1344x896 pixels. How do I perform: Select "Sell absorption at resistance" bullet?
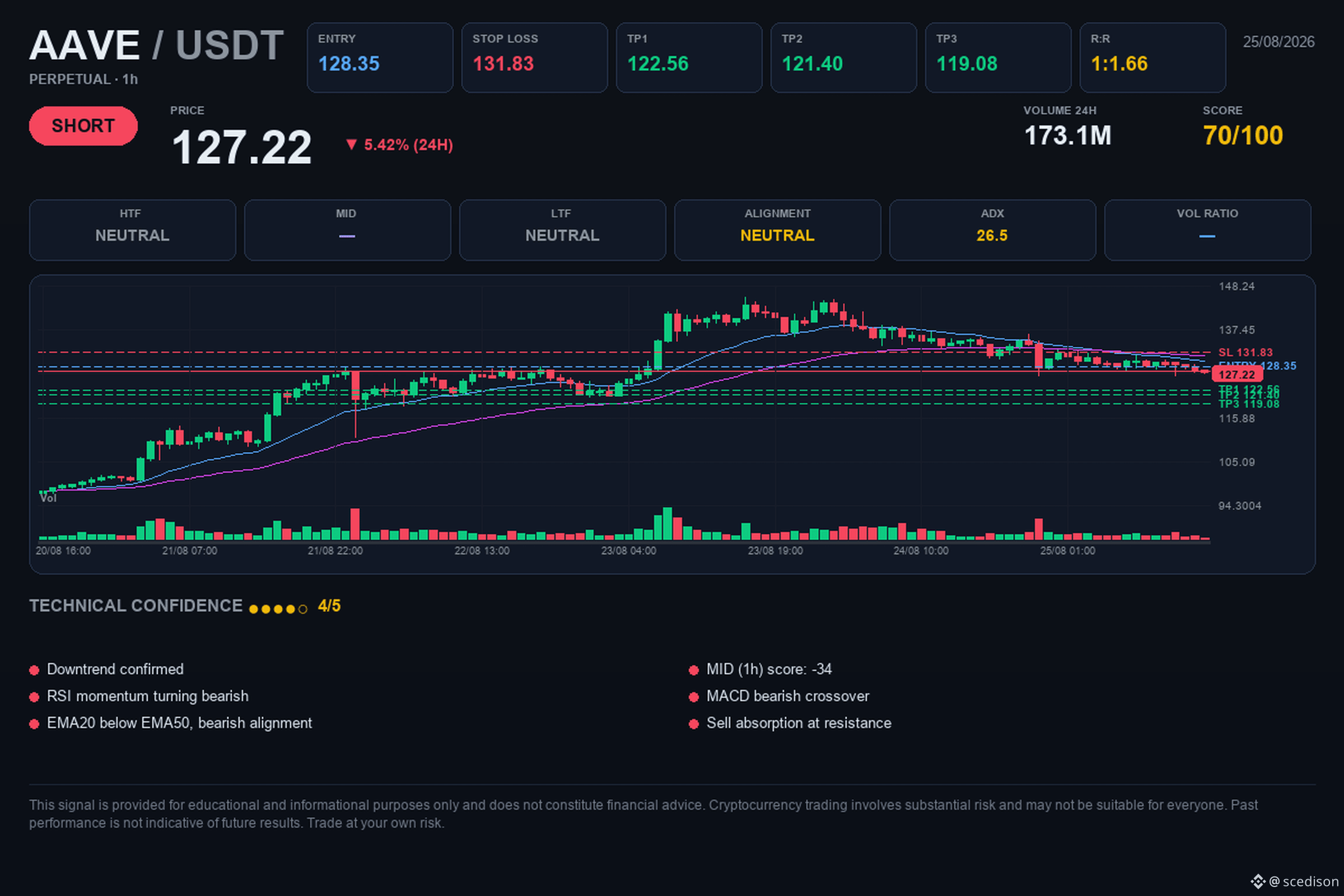790,724
